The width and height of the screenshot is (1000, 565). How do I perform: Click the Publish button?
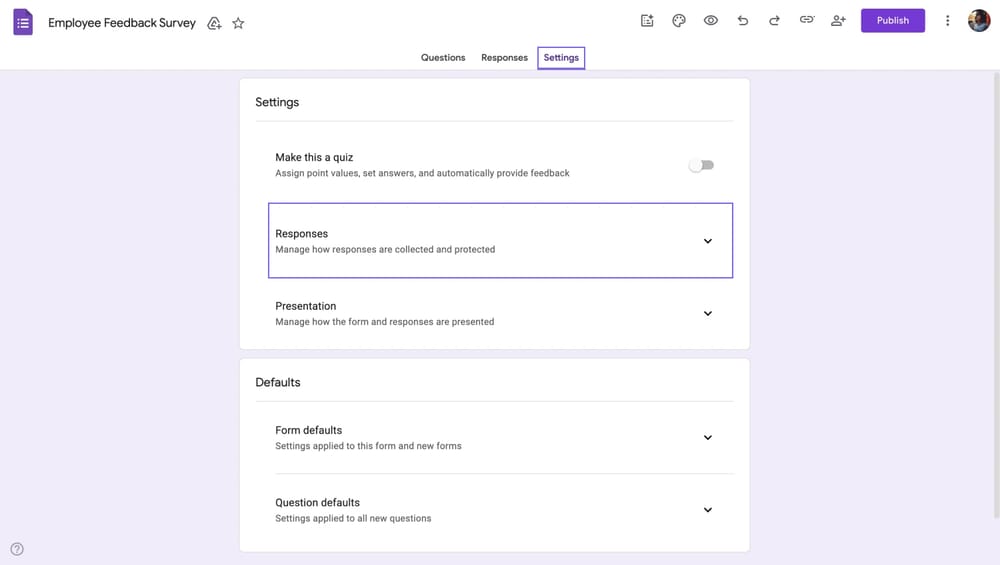point(892,20)
